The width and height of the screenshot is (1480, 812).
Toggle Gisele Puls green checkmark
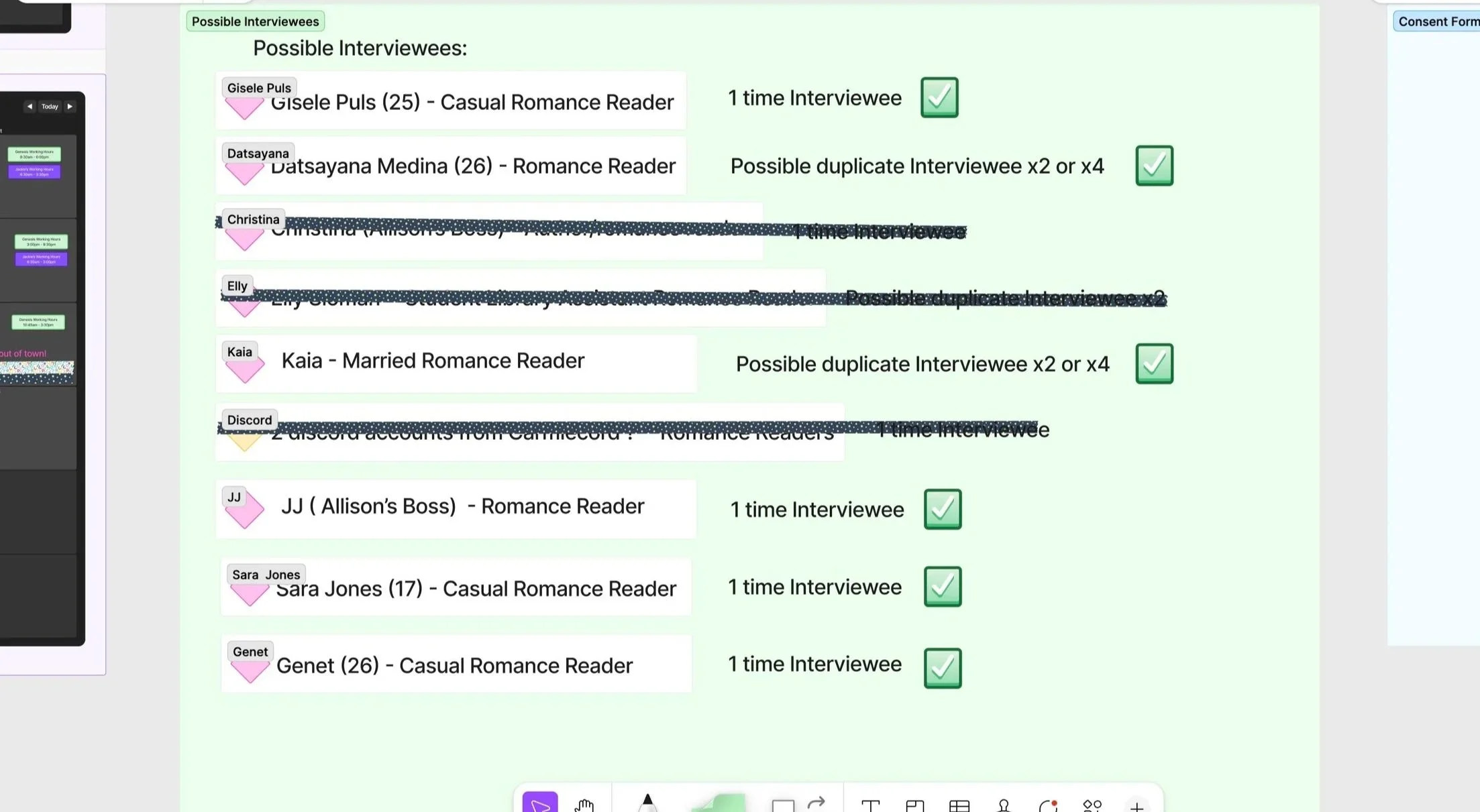[939, 97]
